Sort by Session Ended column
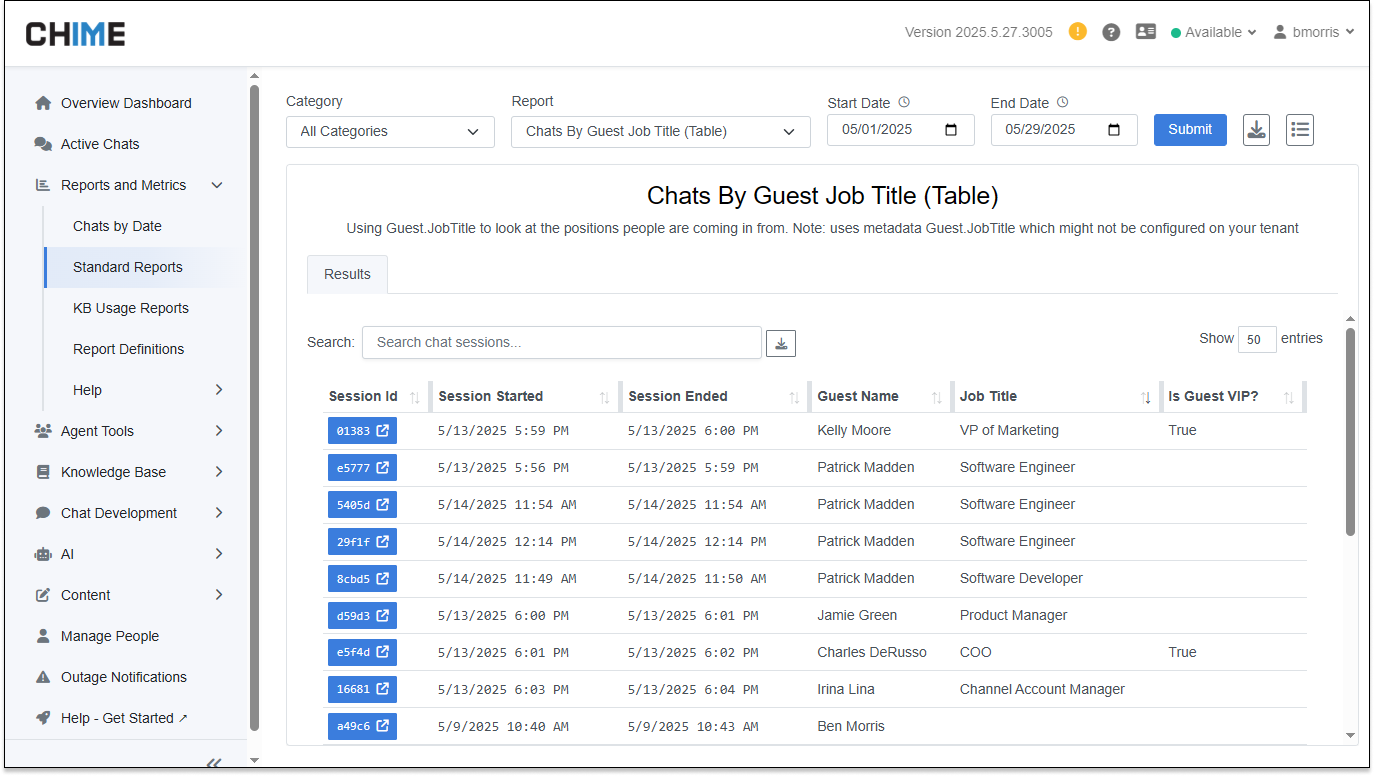This screenshot has width=1374, height=776. [714, 396]
